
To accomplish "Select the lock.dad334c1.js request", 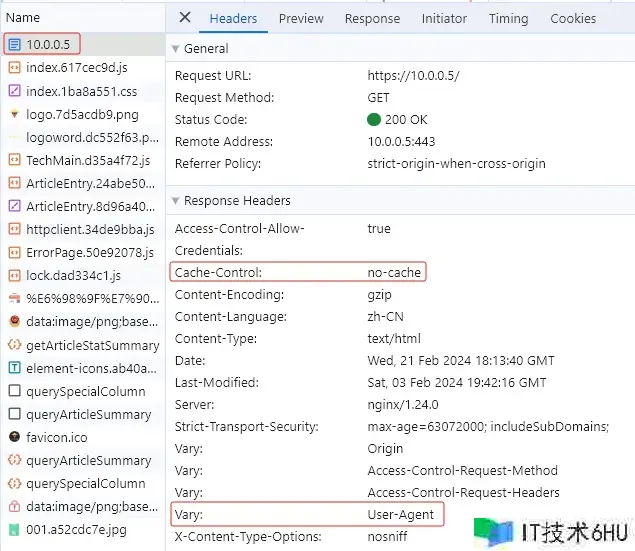I will pyautogui.click(x=73, y=275).
